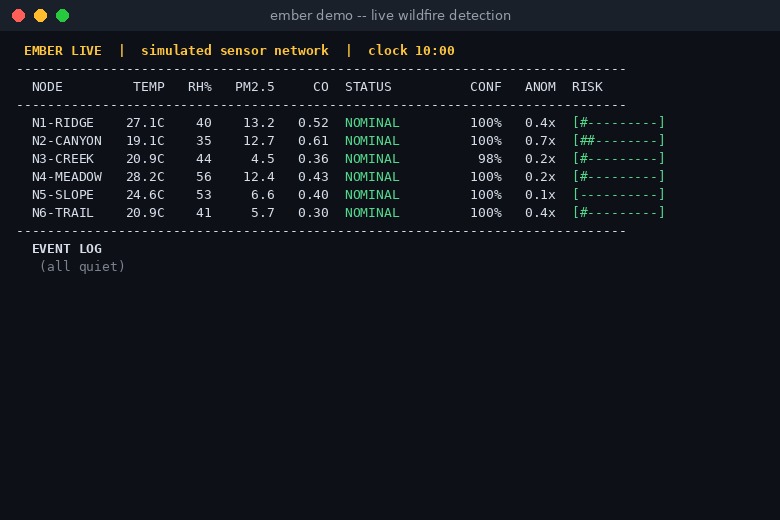Click the TEMP column header
Screen dimensions: 780x520
149,87
